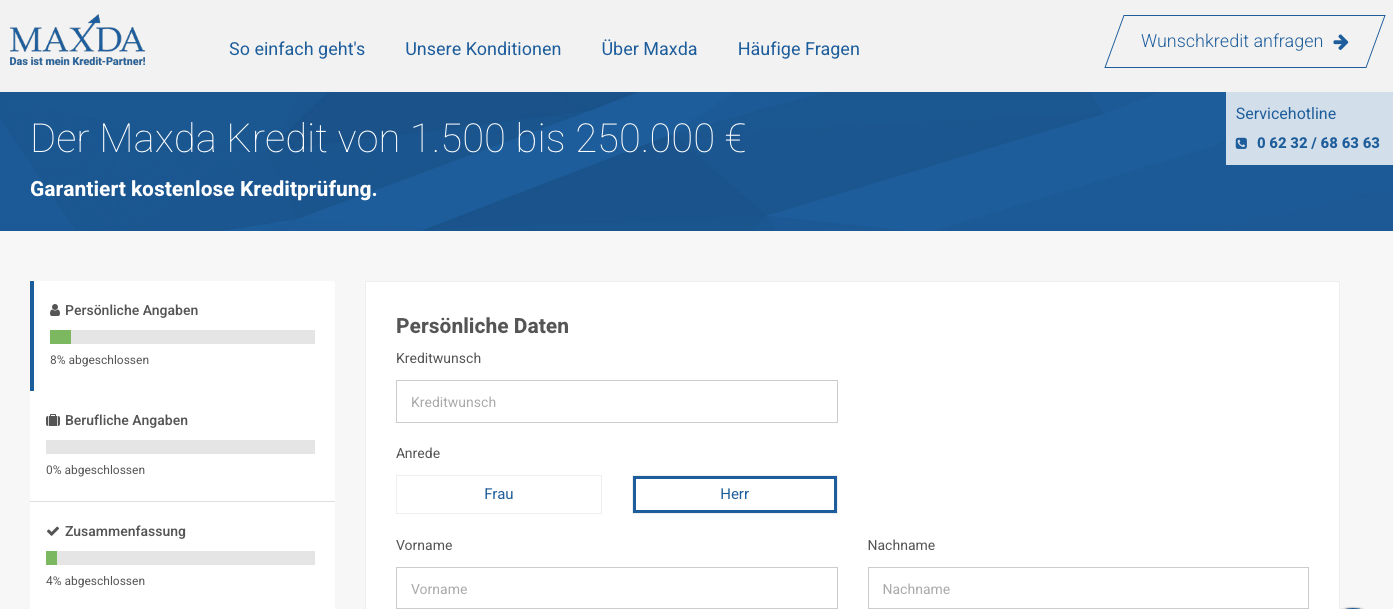Select Herr as Anrede
Viewport: 1393px width, 609px height.
coord(735,494)
